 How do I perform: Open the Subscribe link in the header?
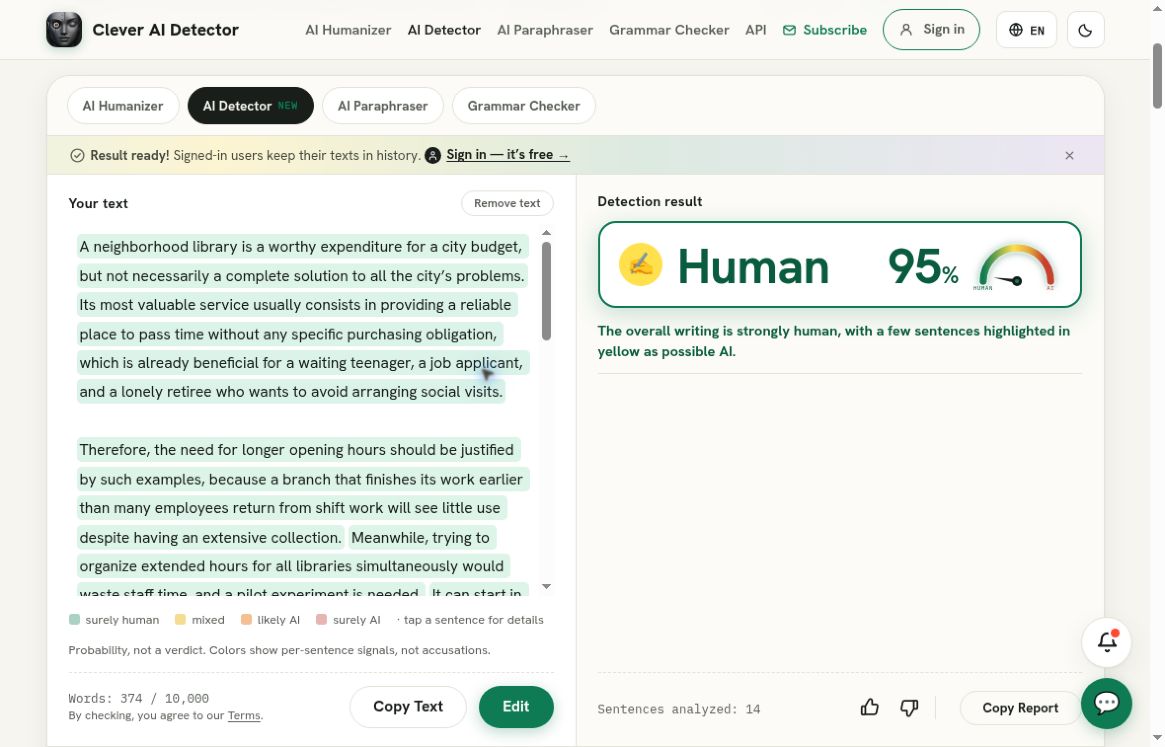click(x=825, y=30)
